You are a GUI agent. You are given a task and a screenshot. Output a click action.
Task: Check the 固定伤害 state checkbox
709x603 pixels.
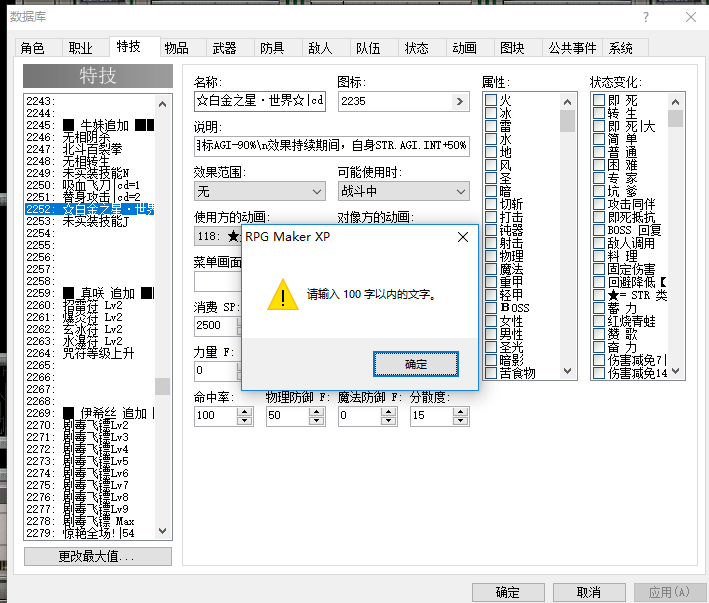(x=599, y=269)
